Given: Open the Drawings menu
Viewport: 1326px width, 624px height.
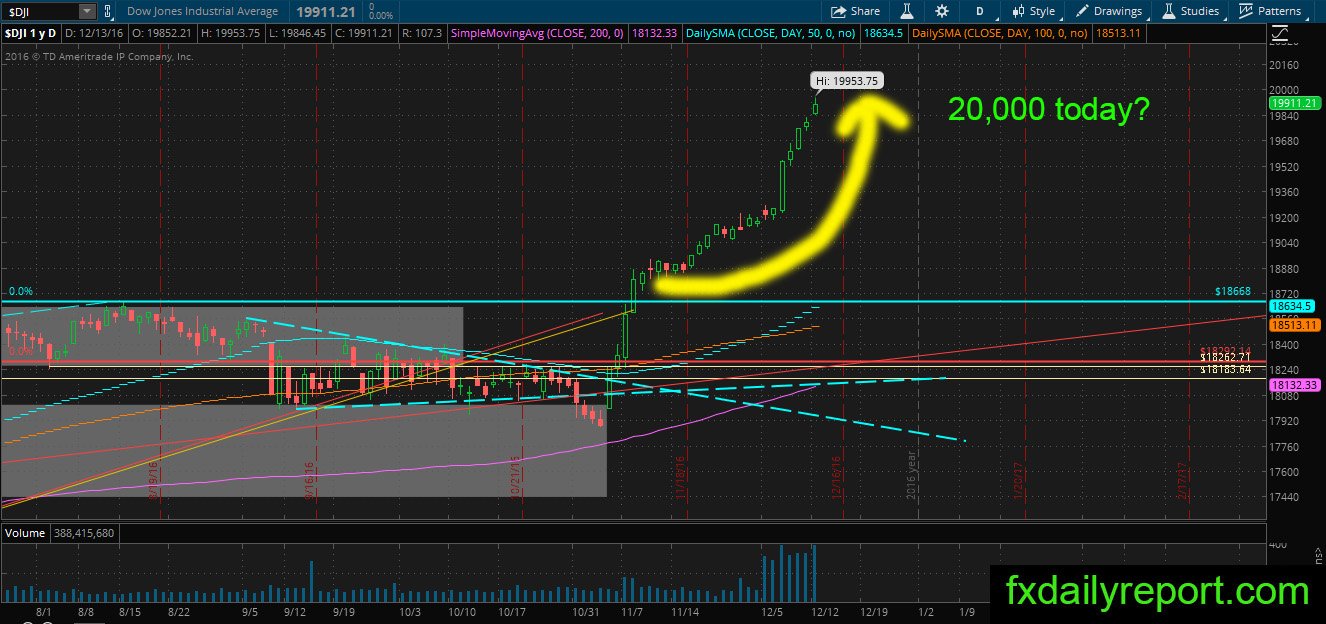Looking at the screenshot, I should coord(1110,11).
